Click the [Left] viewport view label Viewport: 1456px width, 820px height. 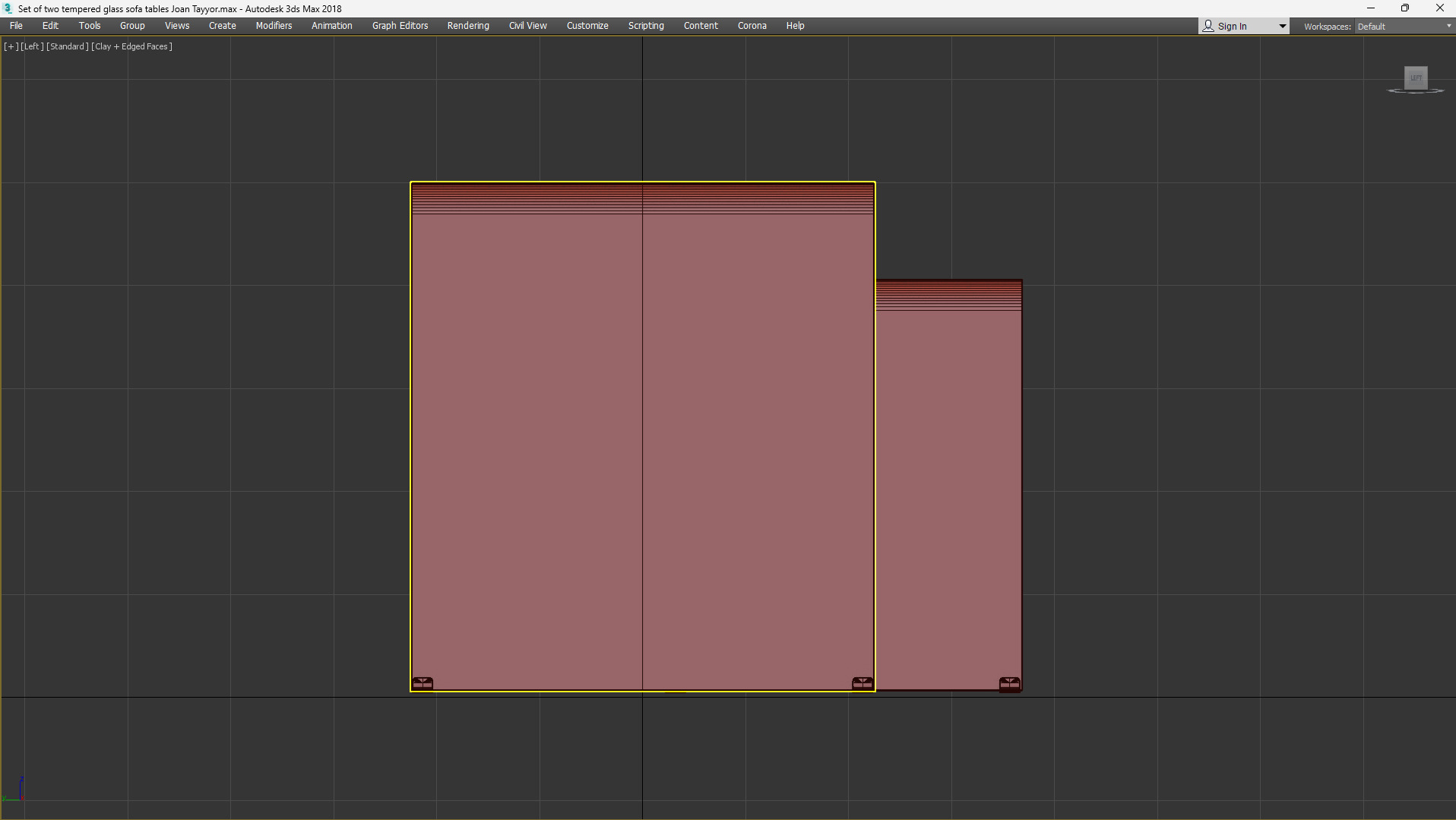coord(32,46)
